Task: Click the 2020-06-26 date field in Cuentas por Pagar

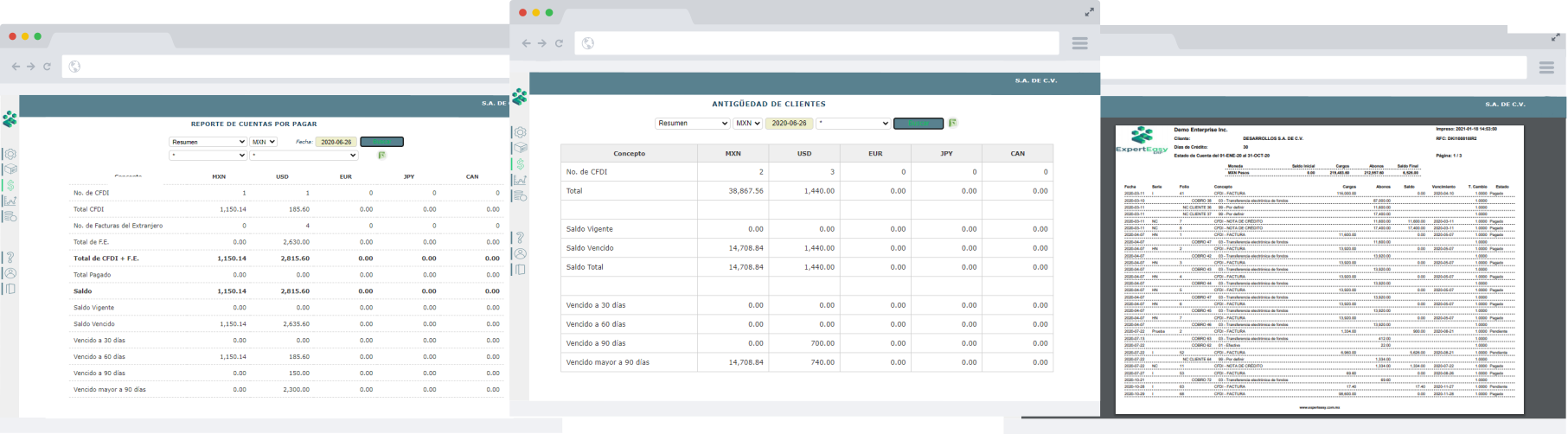Action: 336,142
